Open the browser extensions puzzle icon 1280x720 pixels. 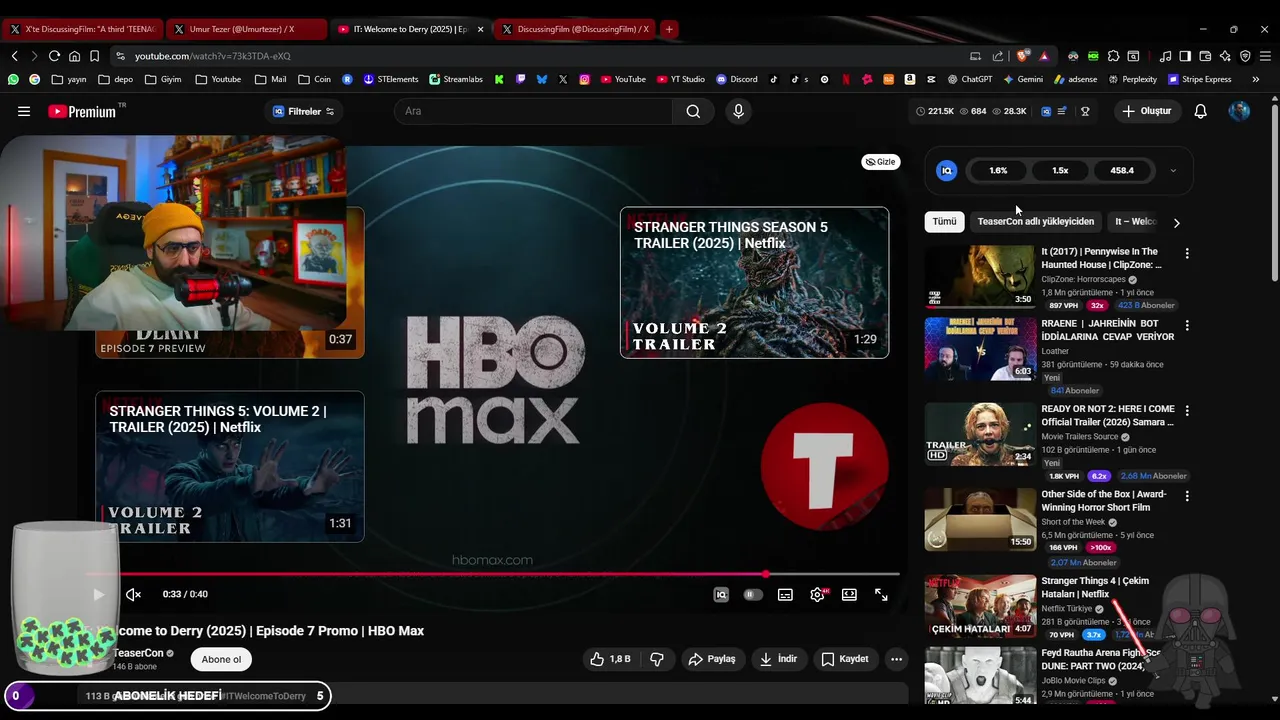(x=1113, y=56)
